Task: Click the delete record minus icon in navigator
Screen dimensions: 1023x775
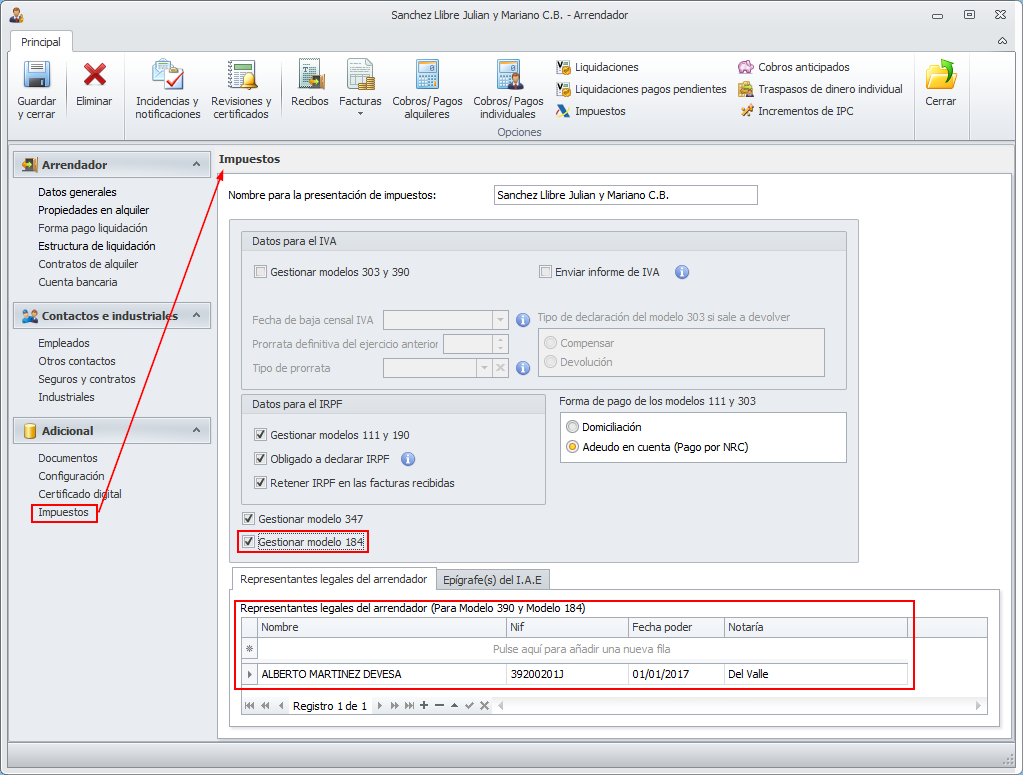Action: tap(439, 705)
